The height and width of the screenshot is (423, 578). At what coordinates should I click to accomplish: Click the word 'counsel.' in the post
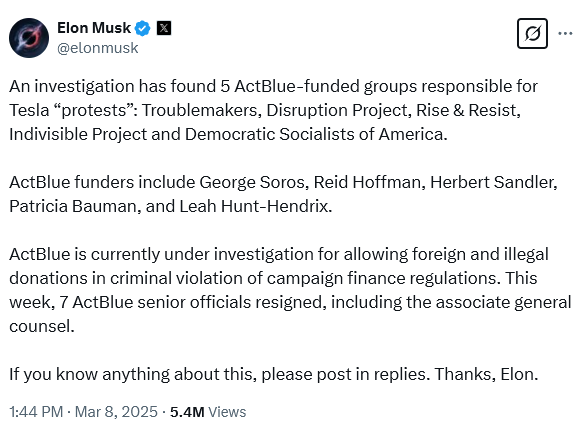[42, 326]
